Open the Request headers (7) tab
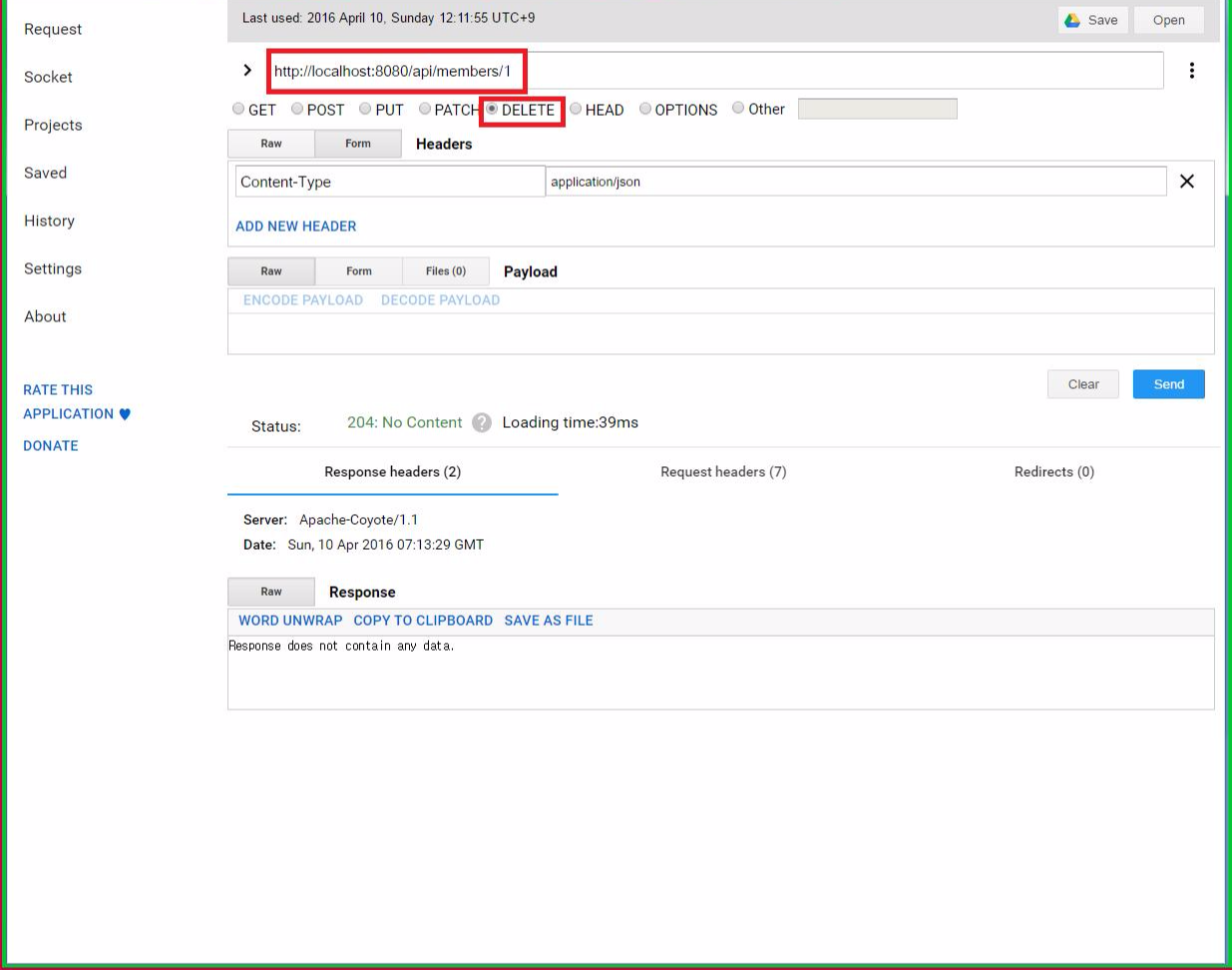 point(723,472)
